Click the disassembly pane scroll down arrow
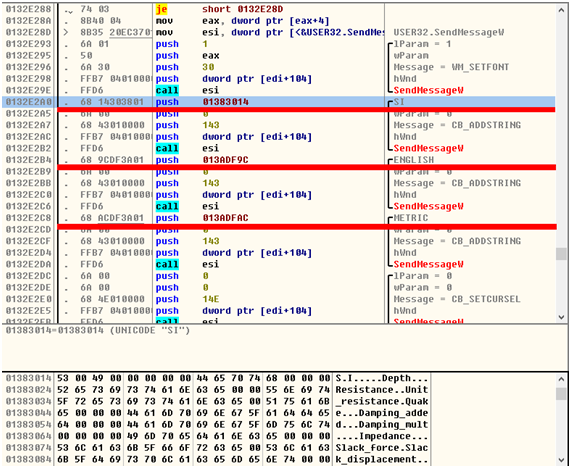571x468 pixels. pyautogui.click(x=561, y=317)
